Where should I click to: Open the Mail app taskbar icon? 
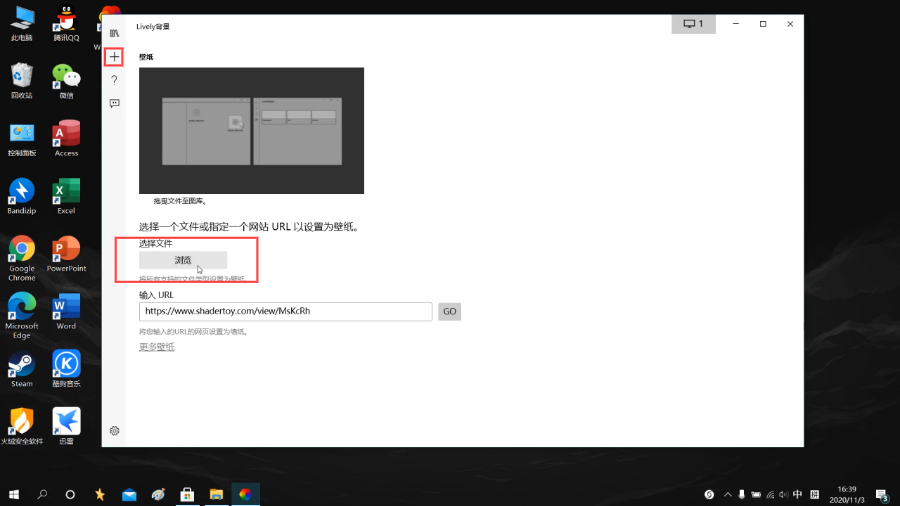click(129, 495)
